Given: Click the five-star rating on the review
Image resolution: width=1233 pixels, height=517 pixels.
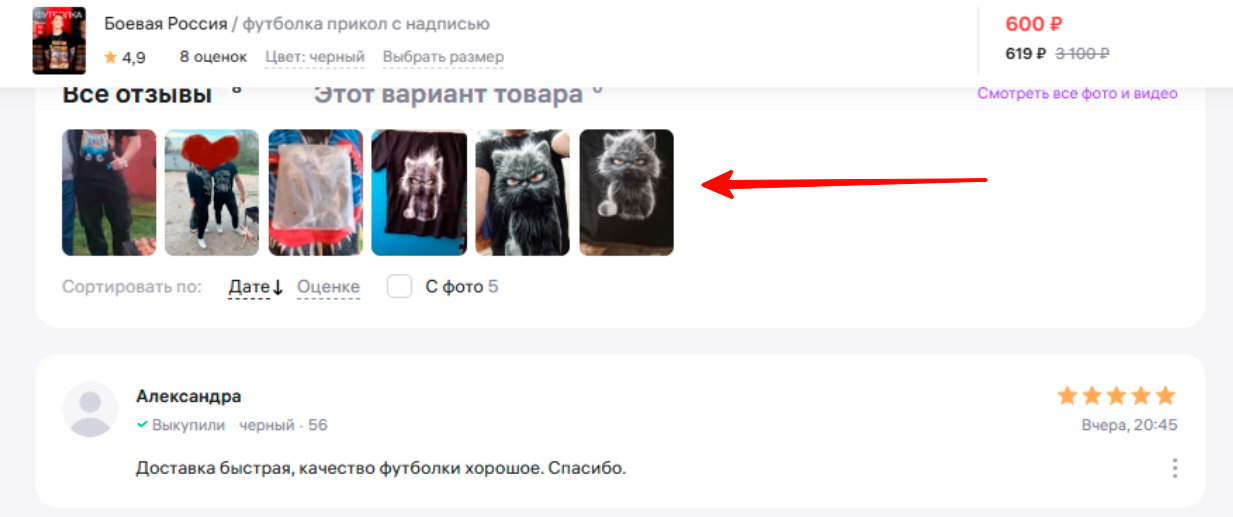Looking at the screenshot, I should [1117, 396].
